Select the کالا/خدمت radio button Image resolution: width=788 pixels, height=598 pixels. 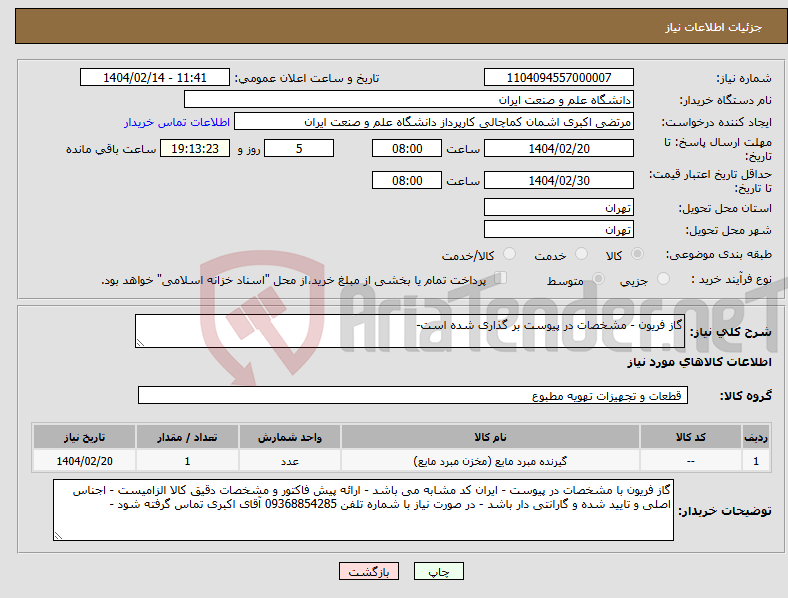point(510,254)
